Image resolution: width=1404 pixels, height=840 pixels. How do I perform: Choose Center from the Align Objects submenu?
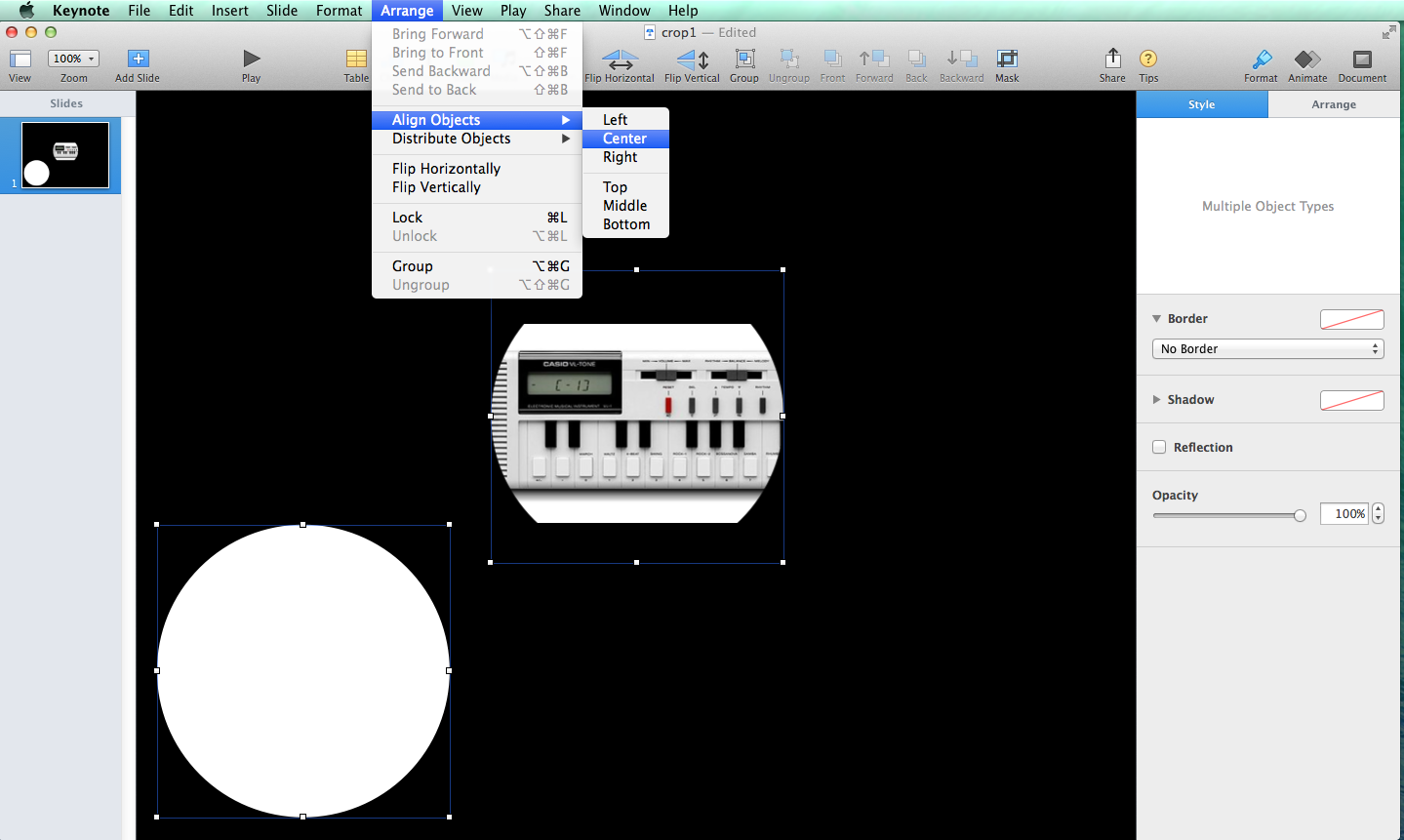click(623, 138)
